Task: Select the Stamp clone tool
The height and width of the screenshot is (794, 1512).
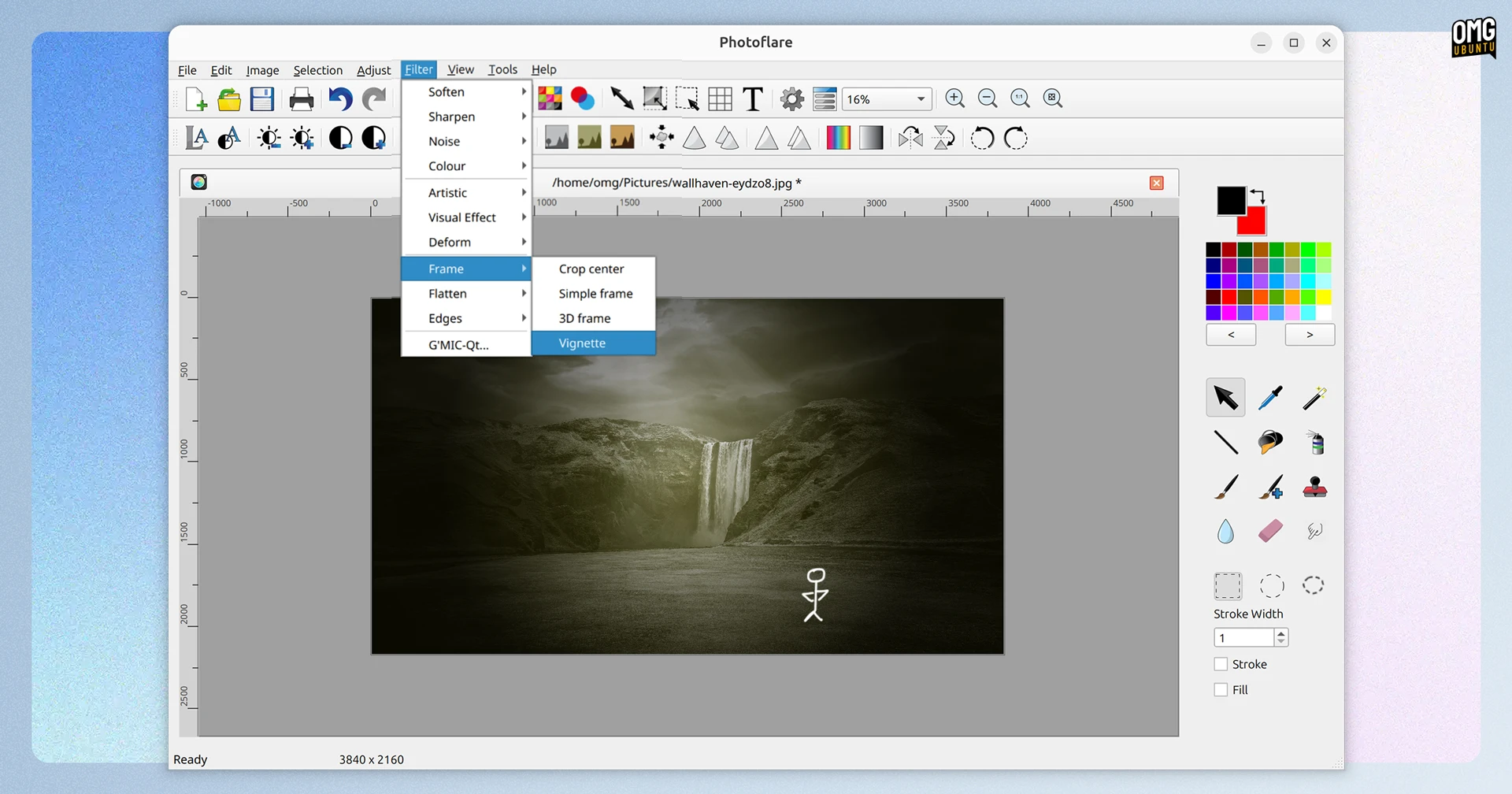Action: (1314, 487)
